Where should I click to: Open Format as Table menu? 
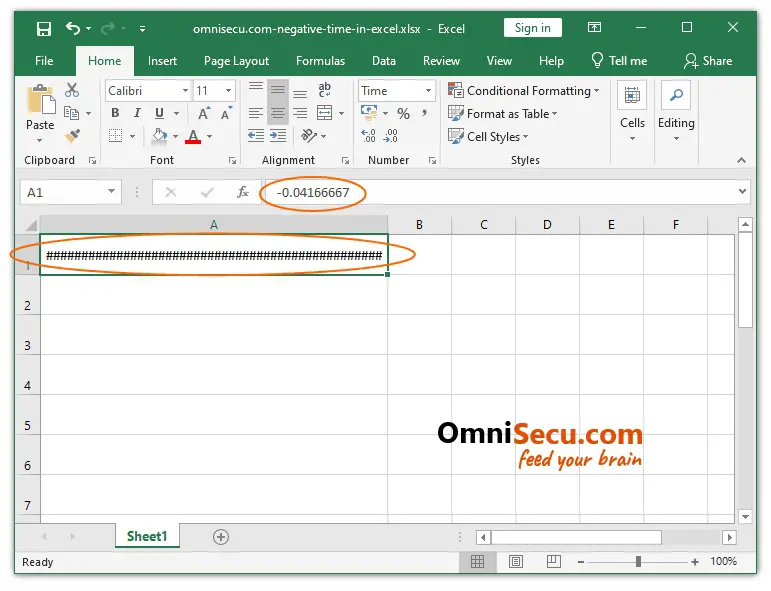click(503, 114)
